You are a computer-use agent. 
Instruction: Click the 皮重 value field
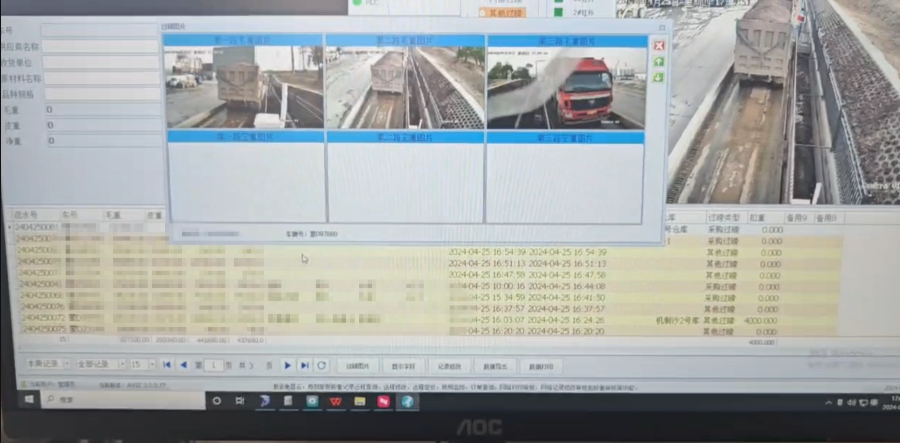pos(104,125)
